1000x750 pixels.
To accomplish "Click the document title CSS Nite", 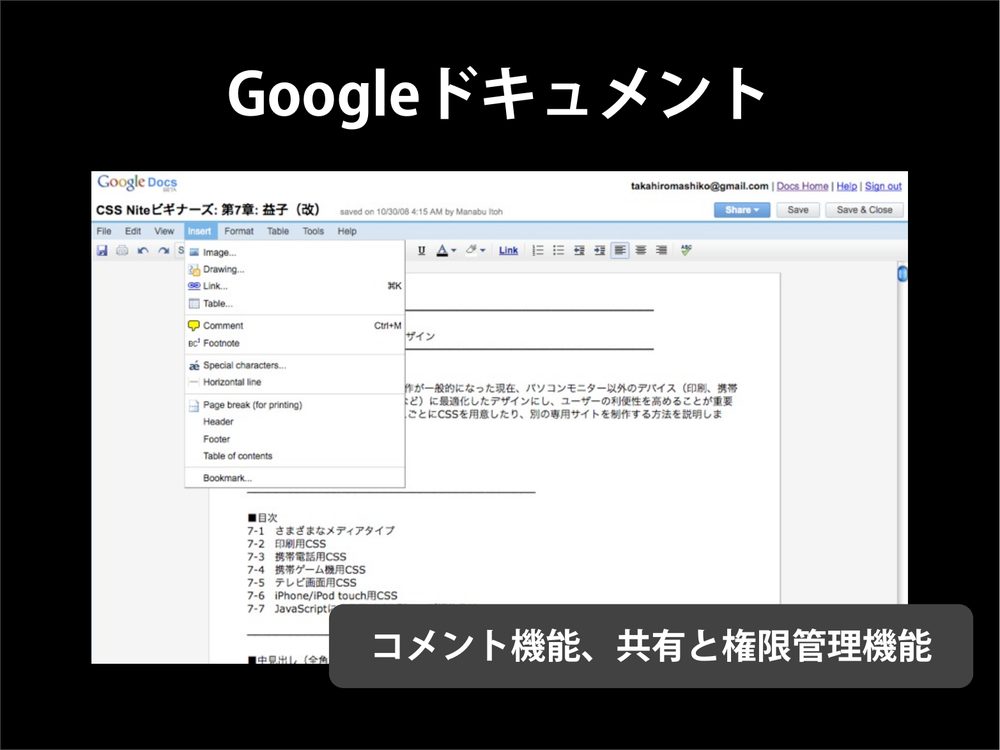I will coord(207,210).
